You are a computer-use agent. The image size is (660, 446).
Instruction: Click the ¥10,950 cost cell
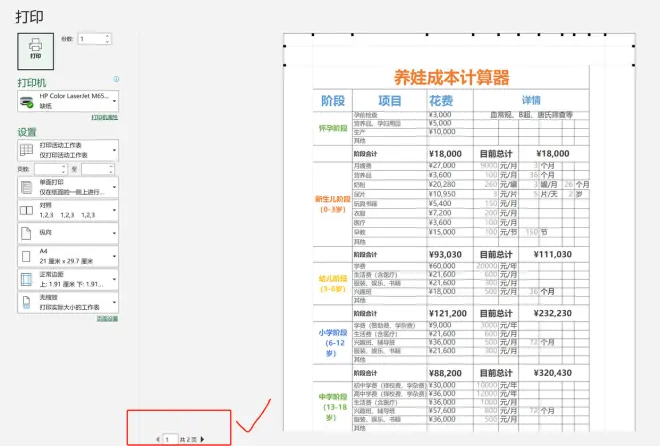[x=442, y=194]
